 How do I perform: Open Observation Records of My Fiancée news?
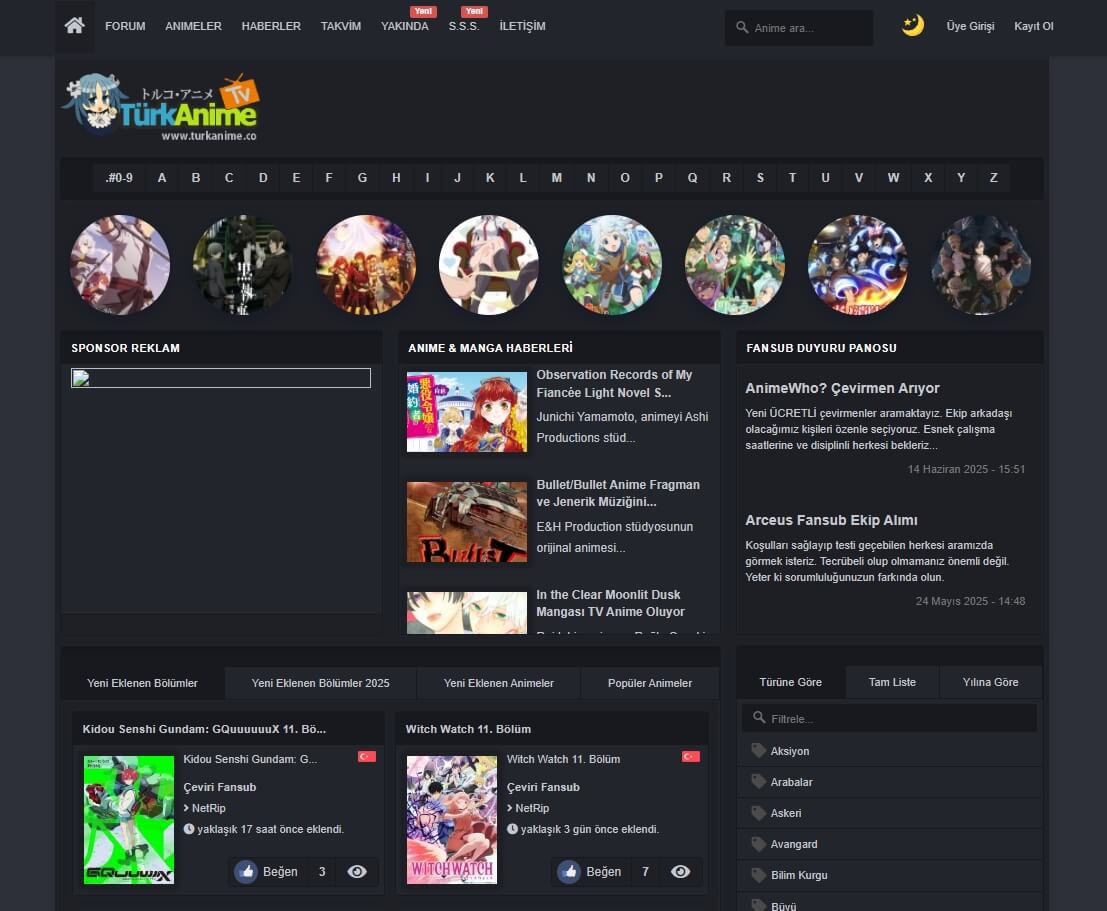(614, 383)
